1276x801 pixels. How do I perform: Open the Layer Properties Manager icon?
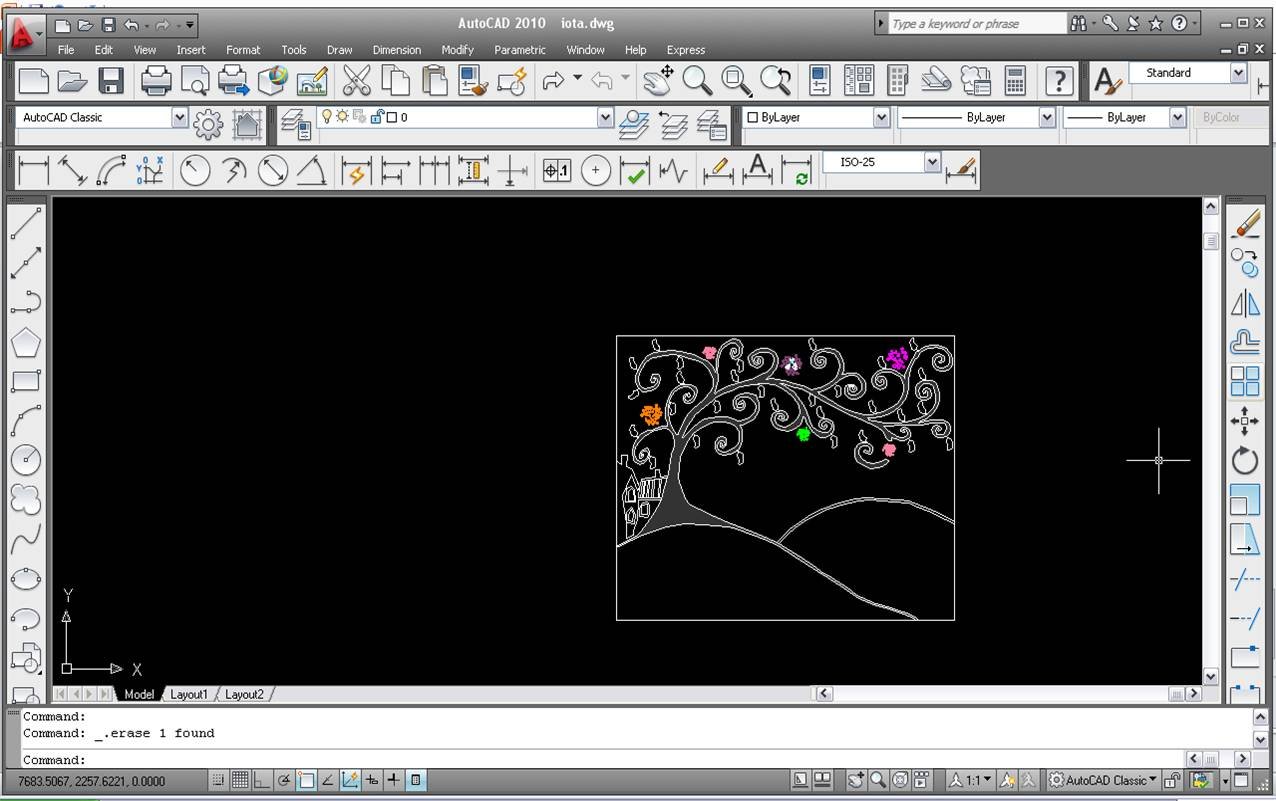pyautogui.click(x=296, y=125)
